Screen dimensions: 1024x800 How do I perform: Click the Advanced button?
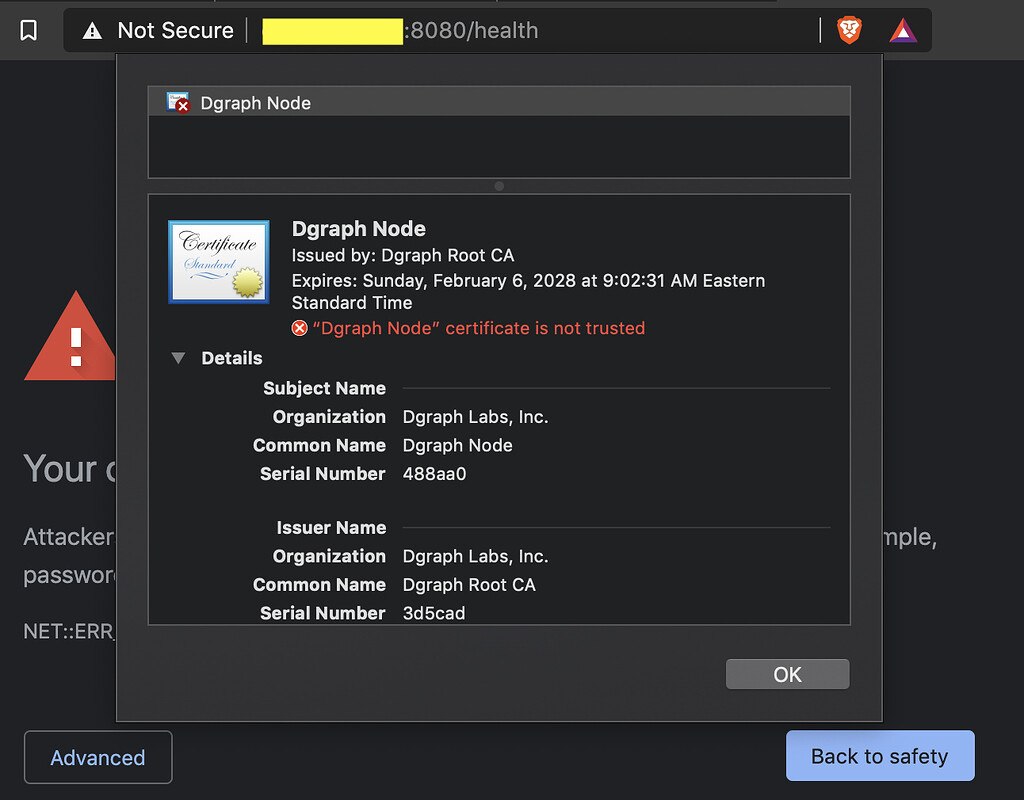pyautogui.click(x=97, y=757)
